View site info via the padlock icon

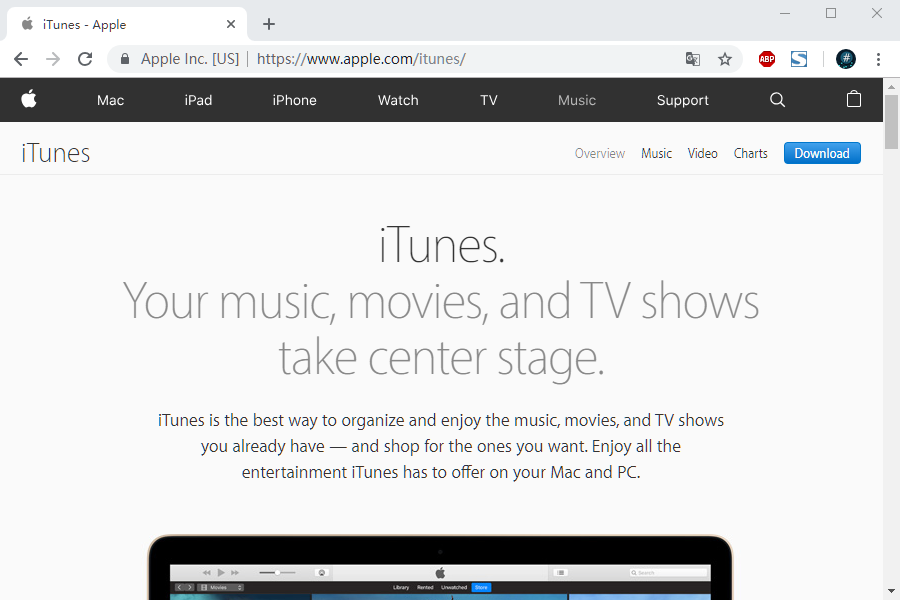point(125,59)
